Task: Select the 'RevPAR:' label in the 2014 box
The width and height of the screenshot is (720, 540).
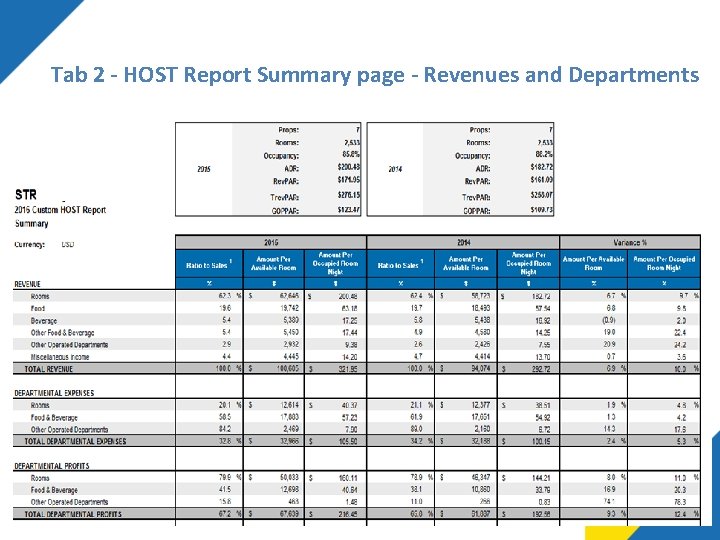Action: pos(477,181)
